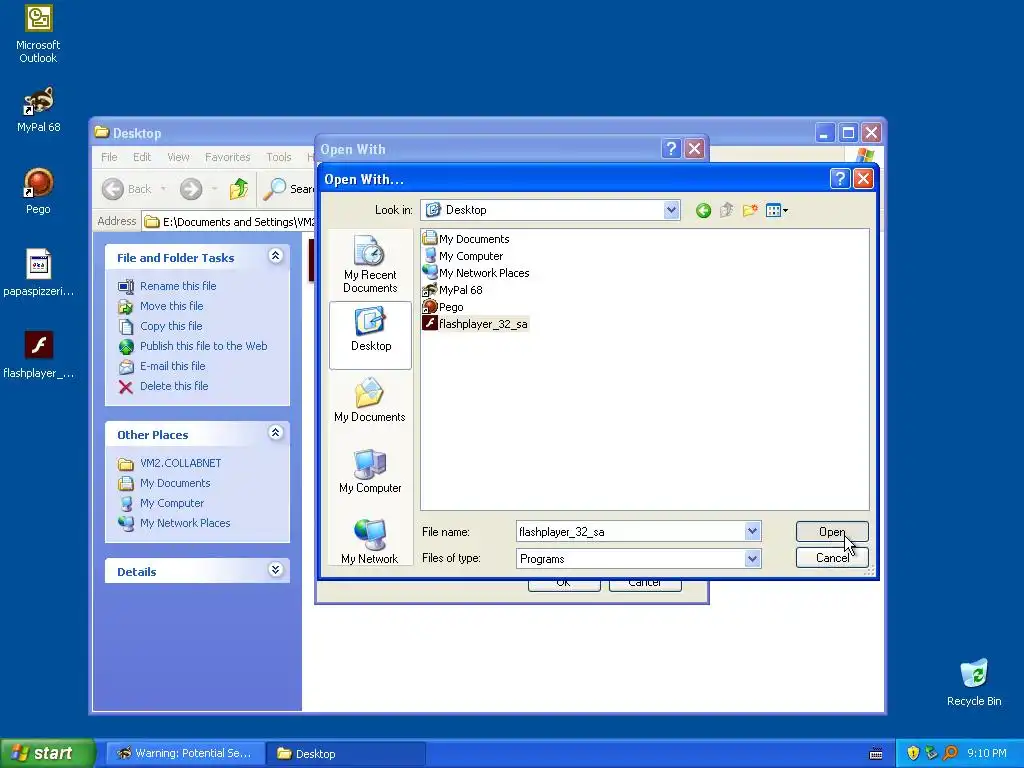Select Pego desktop shortcut icon
Screen dimensions: 1024x768
click(38, 191)
